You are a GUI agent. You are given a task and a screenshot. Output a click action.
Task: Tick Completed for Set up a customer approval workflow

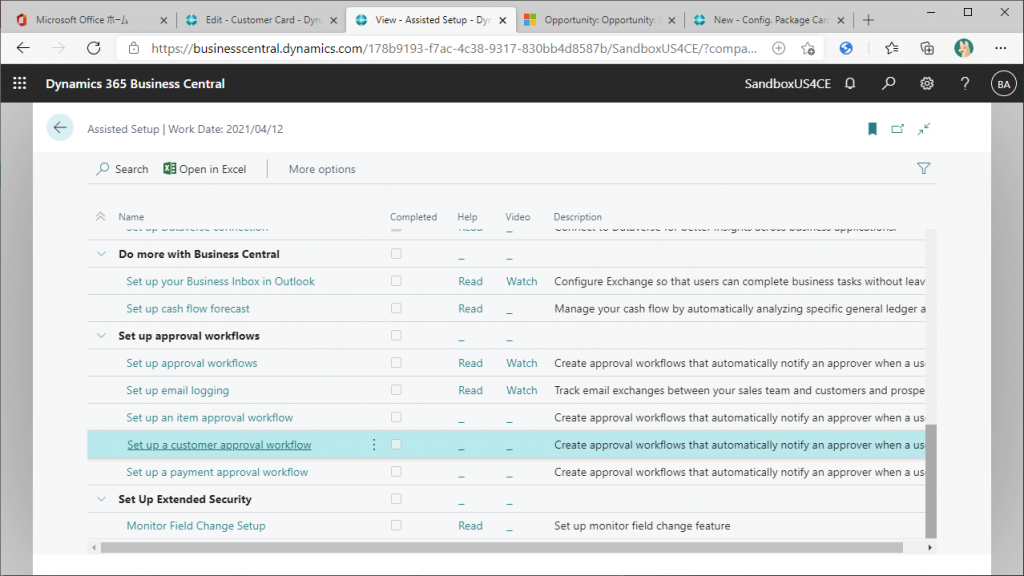click(396, 444)
